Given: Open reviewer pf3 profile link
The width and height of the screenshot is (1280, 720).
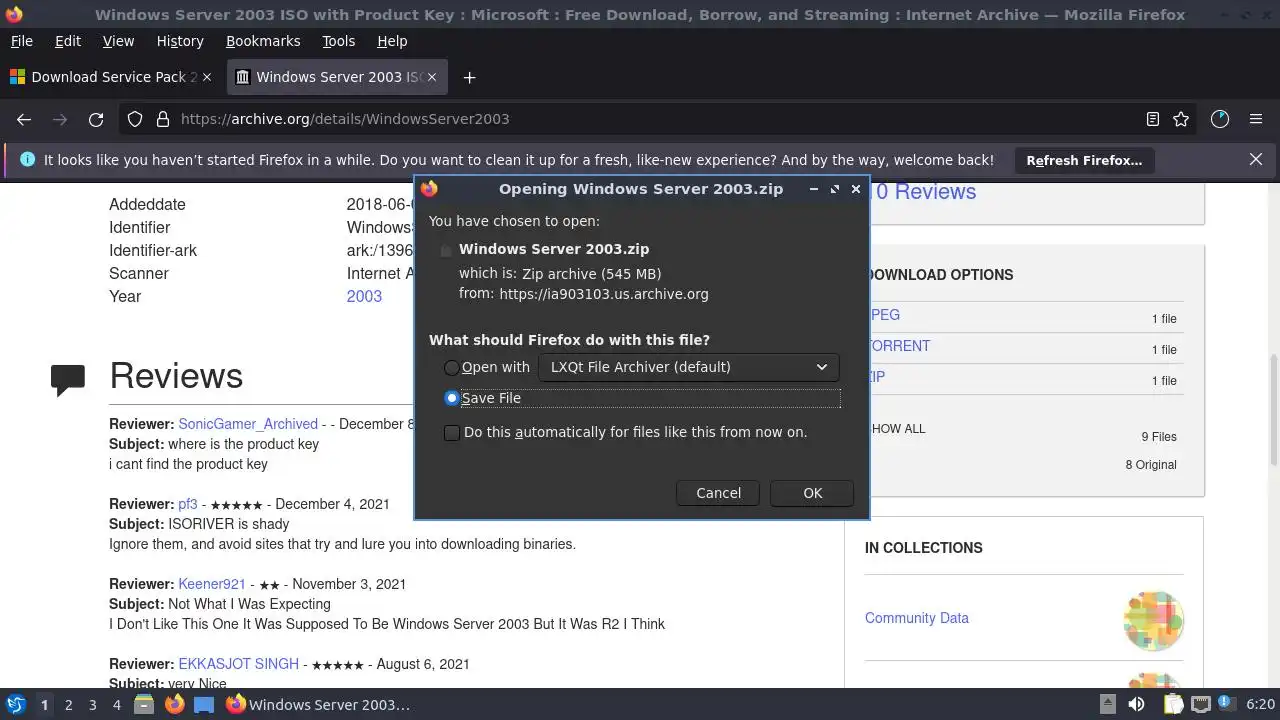Looking at the screenshot, I should coord(188,504).
